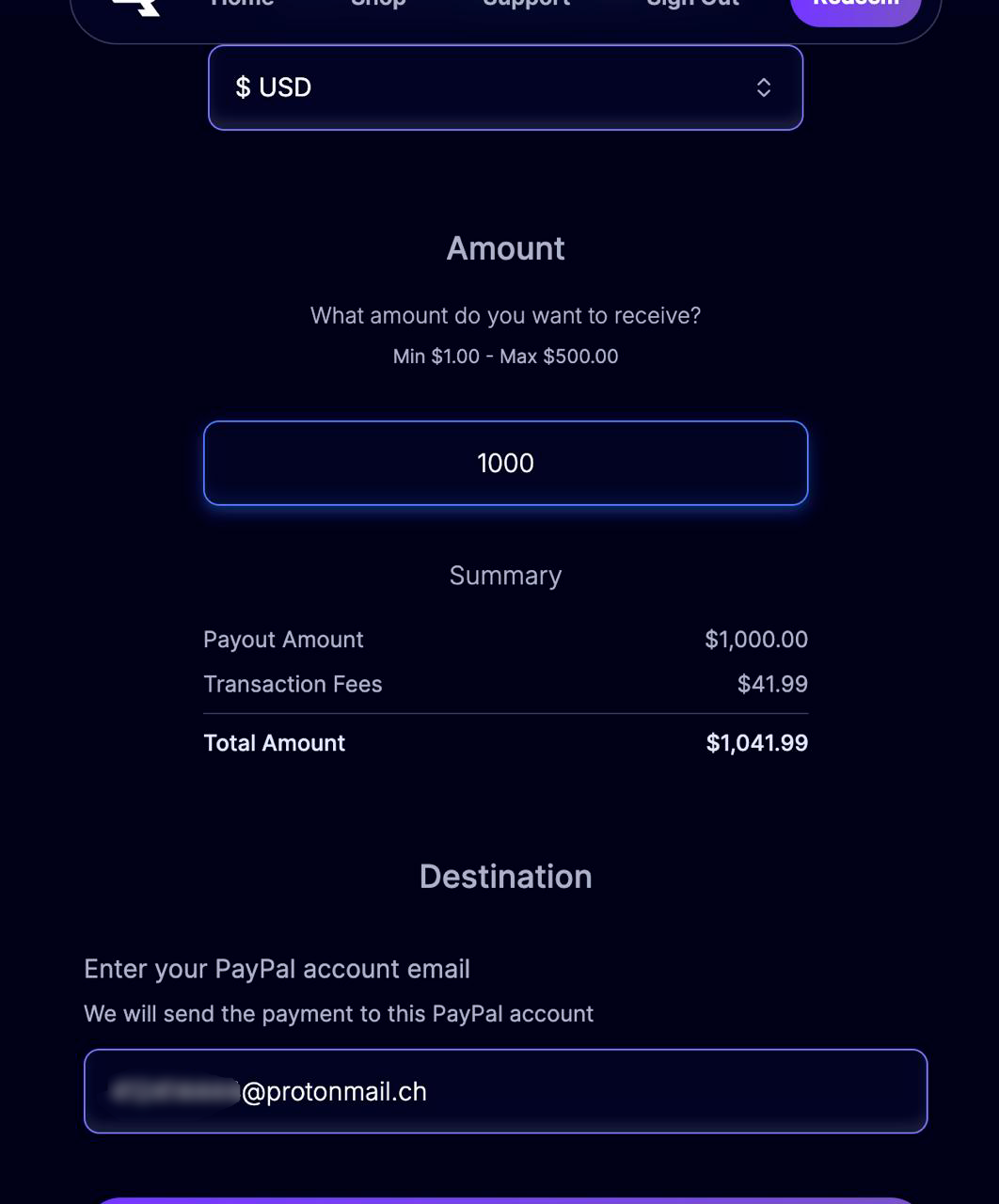This screenshot has width=999, height=1204.
Task: Open the $ USD currency dropdown
Action: (505, 87)
